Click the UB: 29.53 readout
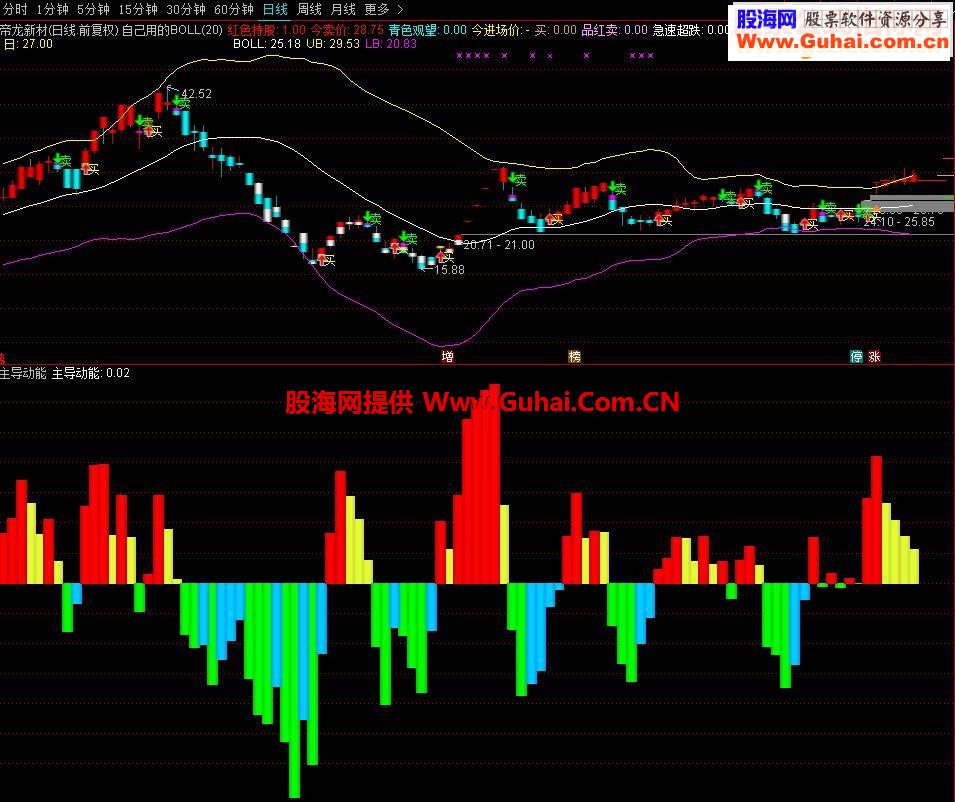 333,44
